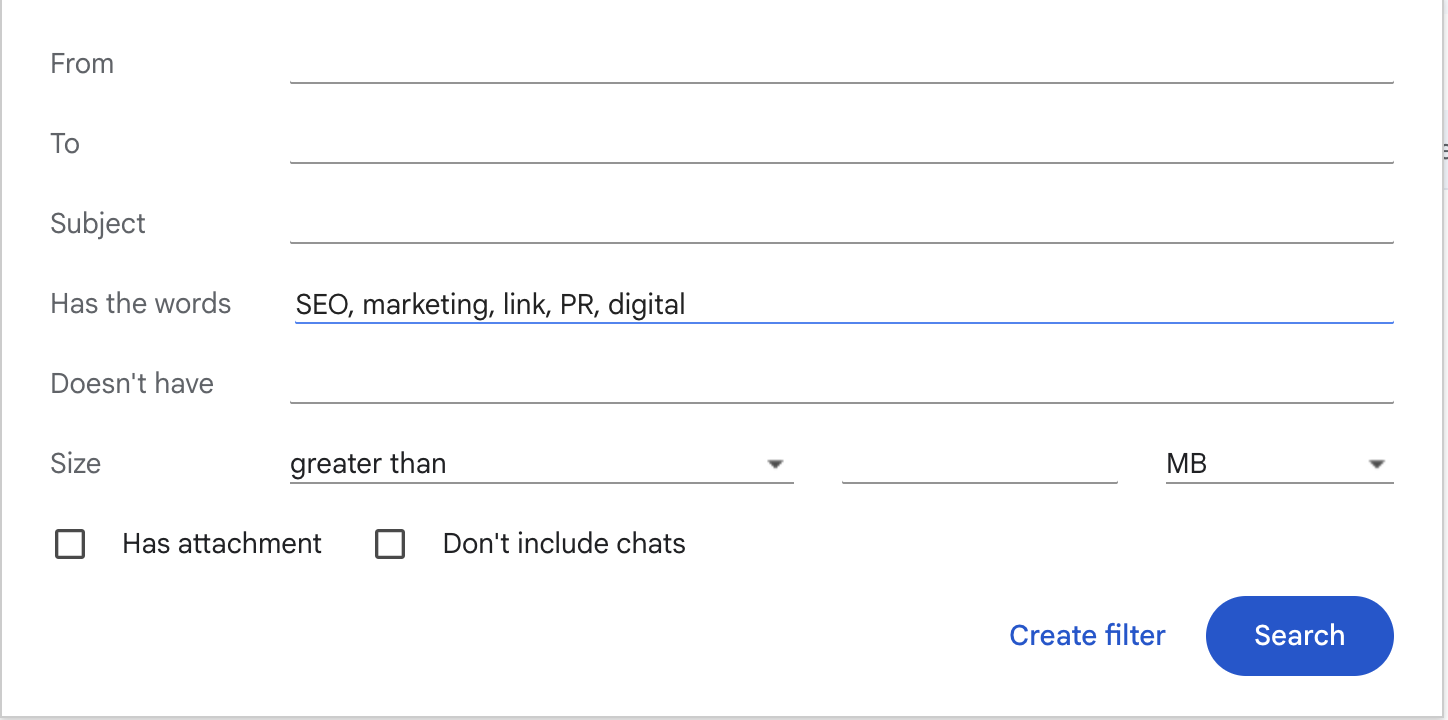The width and height of the screenshot is (1448, 720).
Task: Enable the Has attachment checkbox
Action: click(x=70, y=544)
